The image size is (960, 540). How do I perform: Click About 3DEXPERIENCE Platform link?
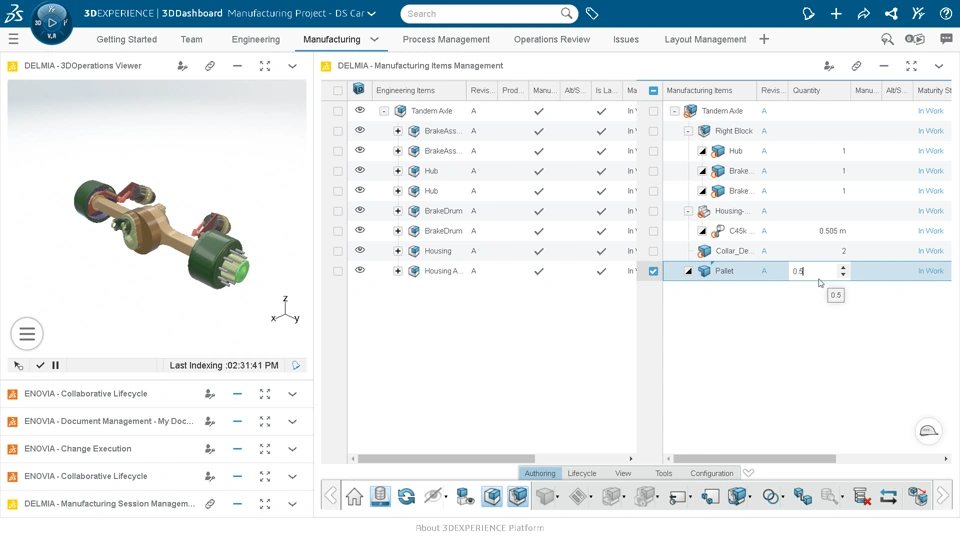(x=479, y=528)
